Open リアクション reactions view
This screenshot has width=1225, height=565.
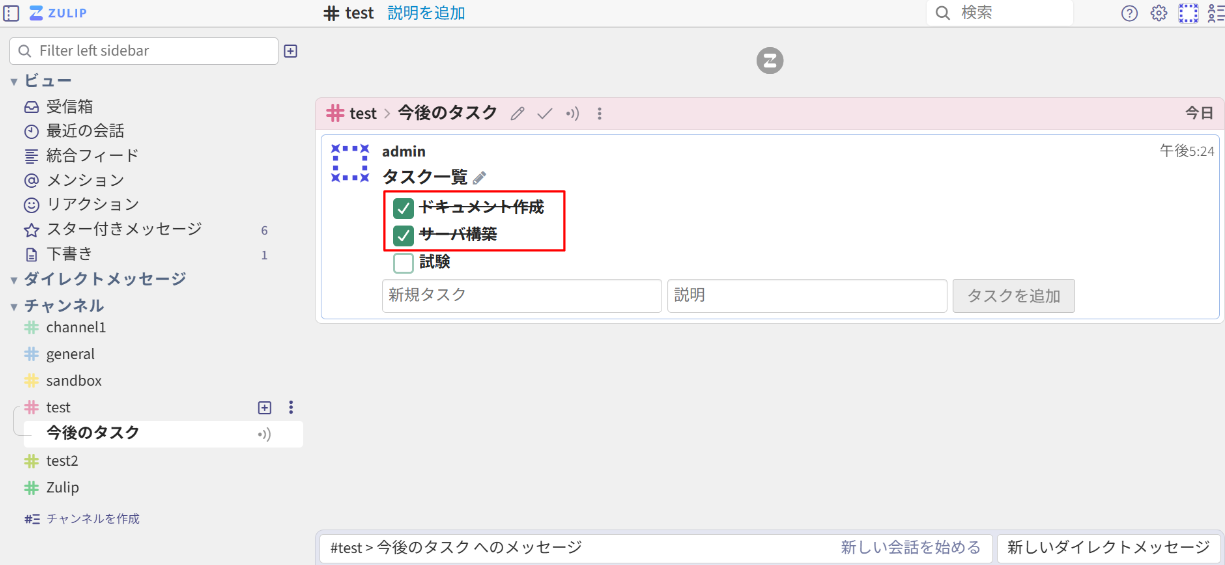pyautogui.click(x=92, y=204)
